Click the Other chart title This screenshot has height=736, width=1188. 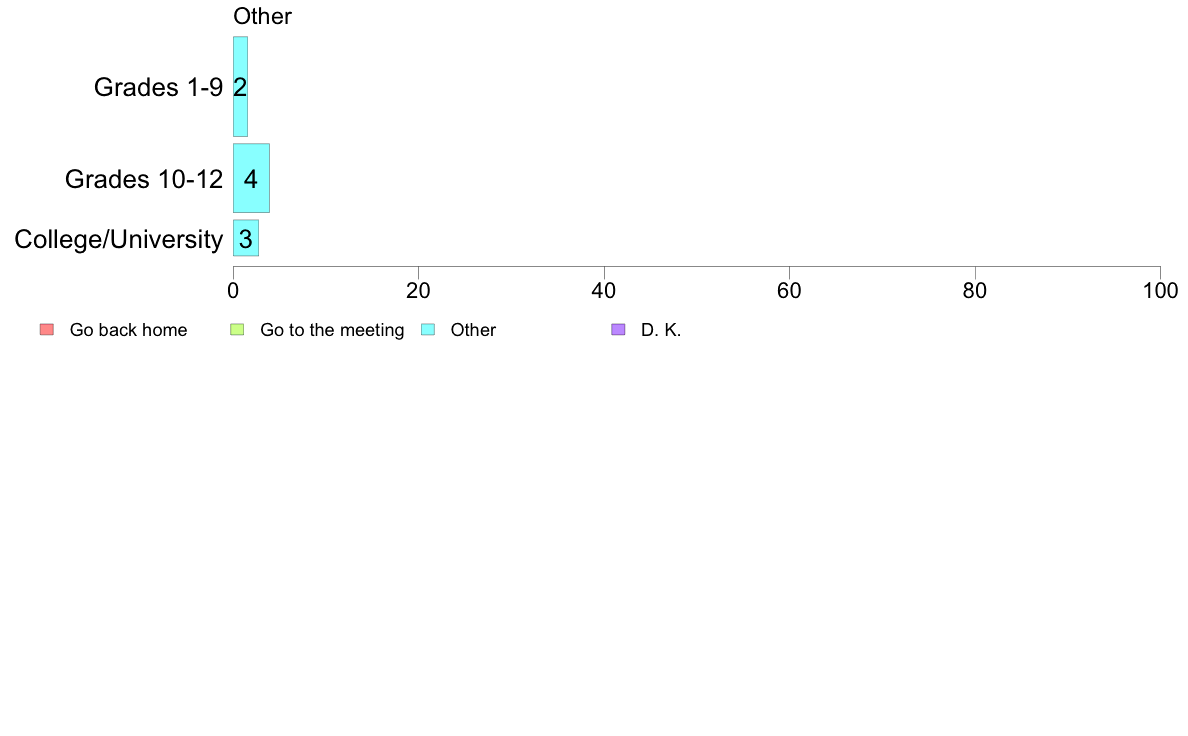click(x=262, y=16)
